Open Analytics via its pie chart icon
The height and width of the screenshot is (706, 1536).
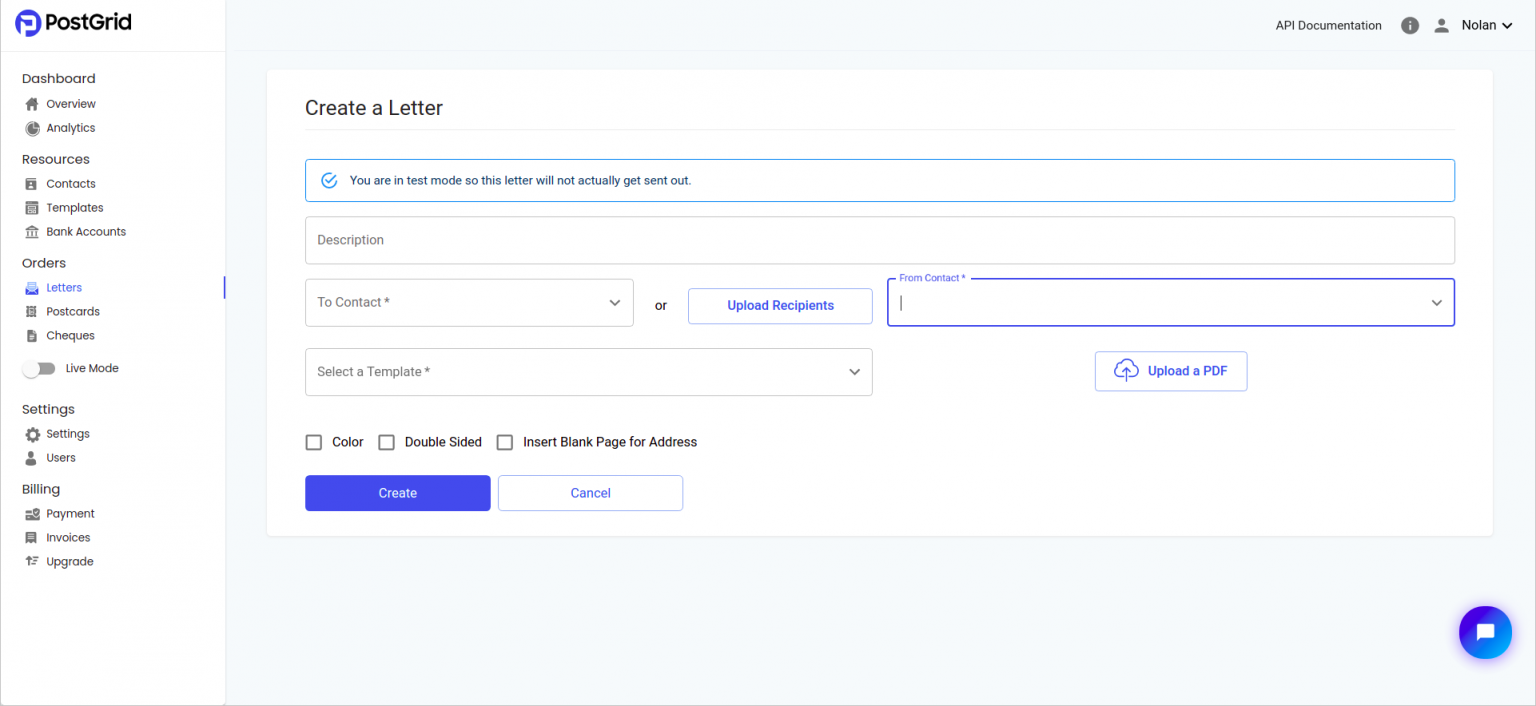(32, 128)
